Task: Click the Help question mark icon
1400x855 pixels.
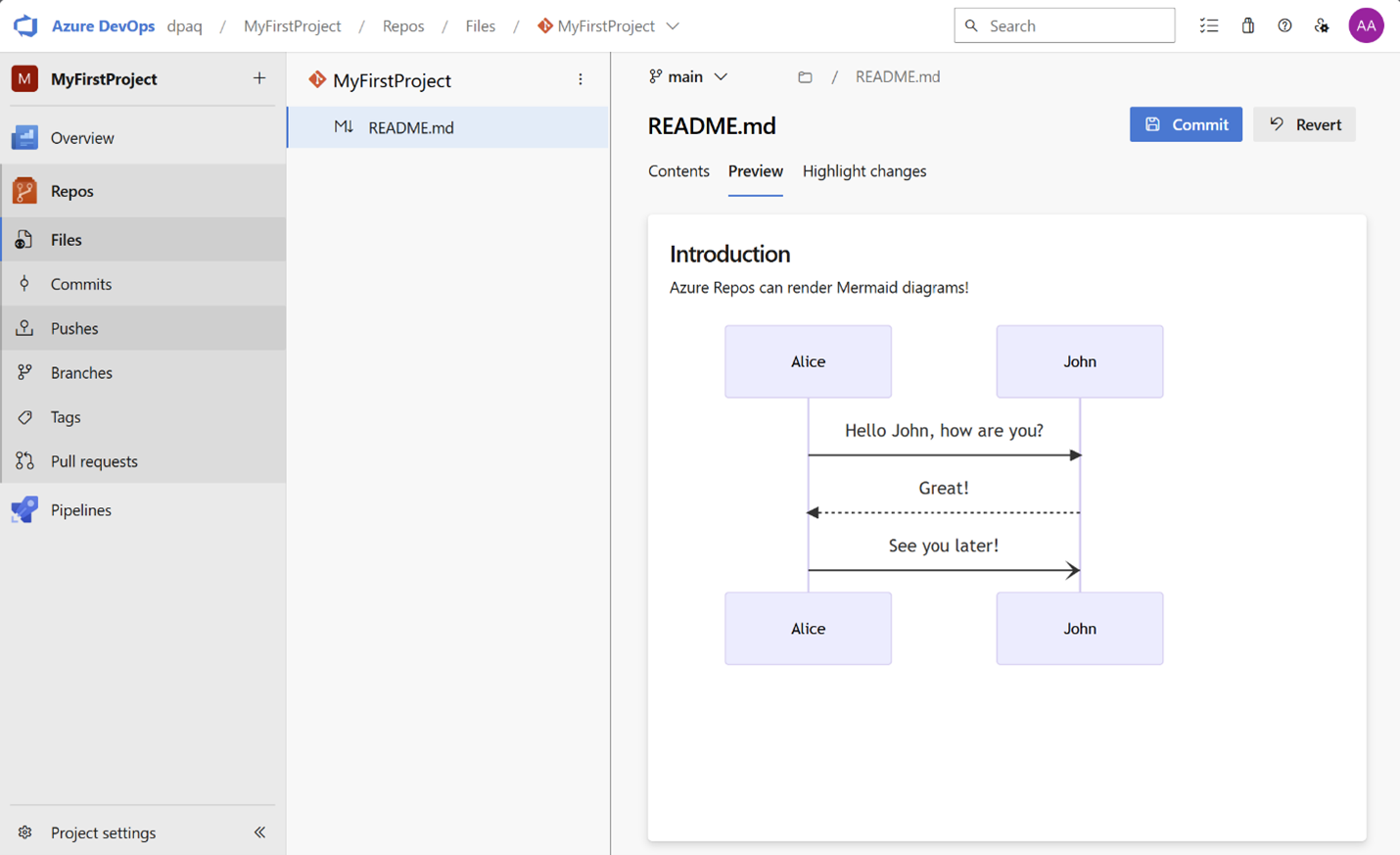Action: [1284, 25]
